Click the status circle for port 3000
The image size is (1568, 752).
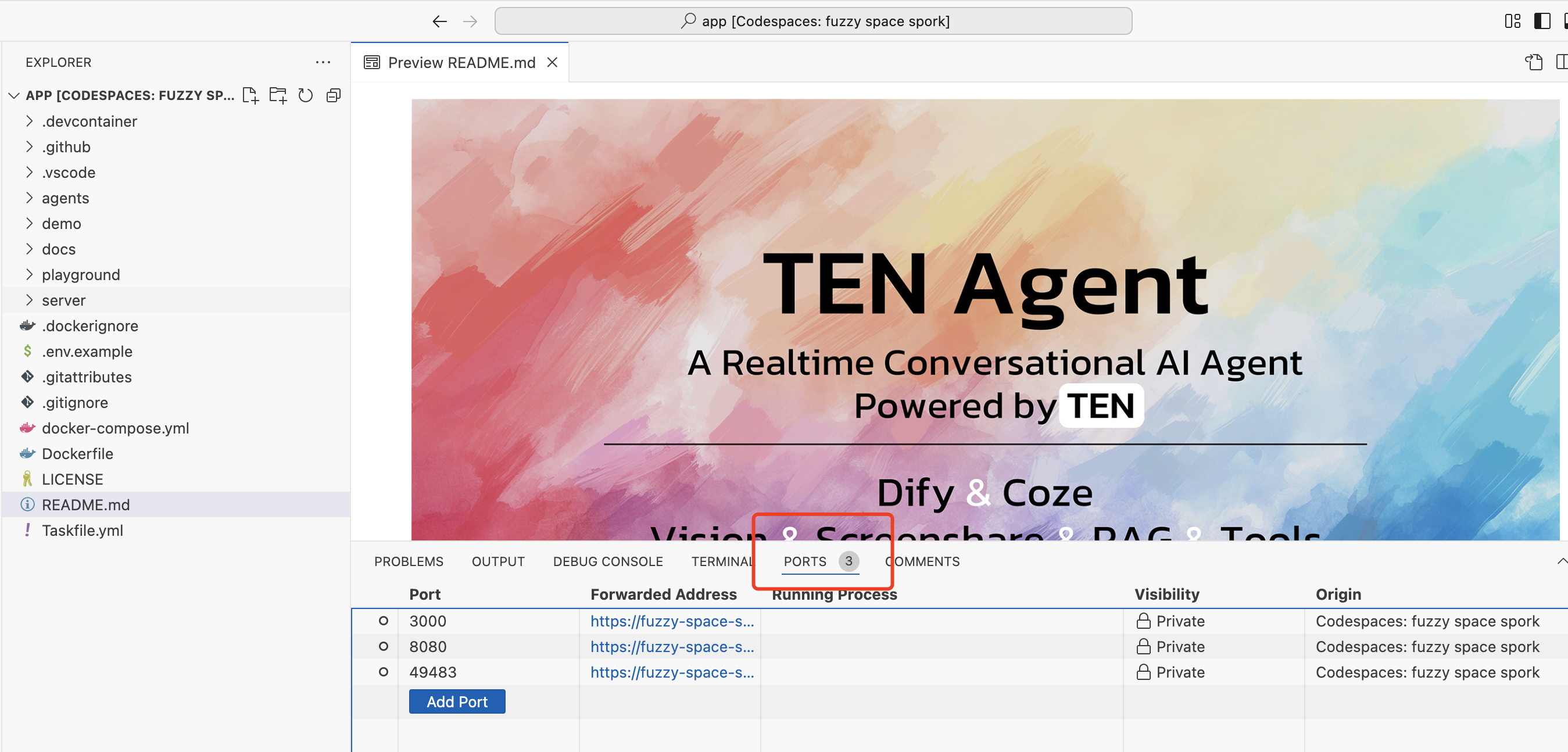(384, 621)
